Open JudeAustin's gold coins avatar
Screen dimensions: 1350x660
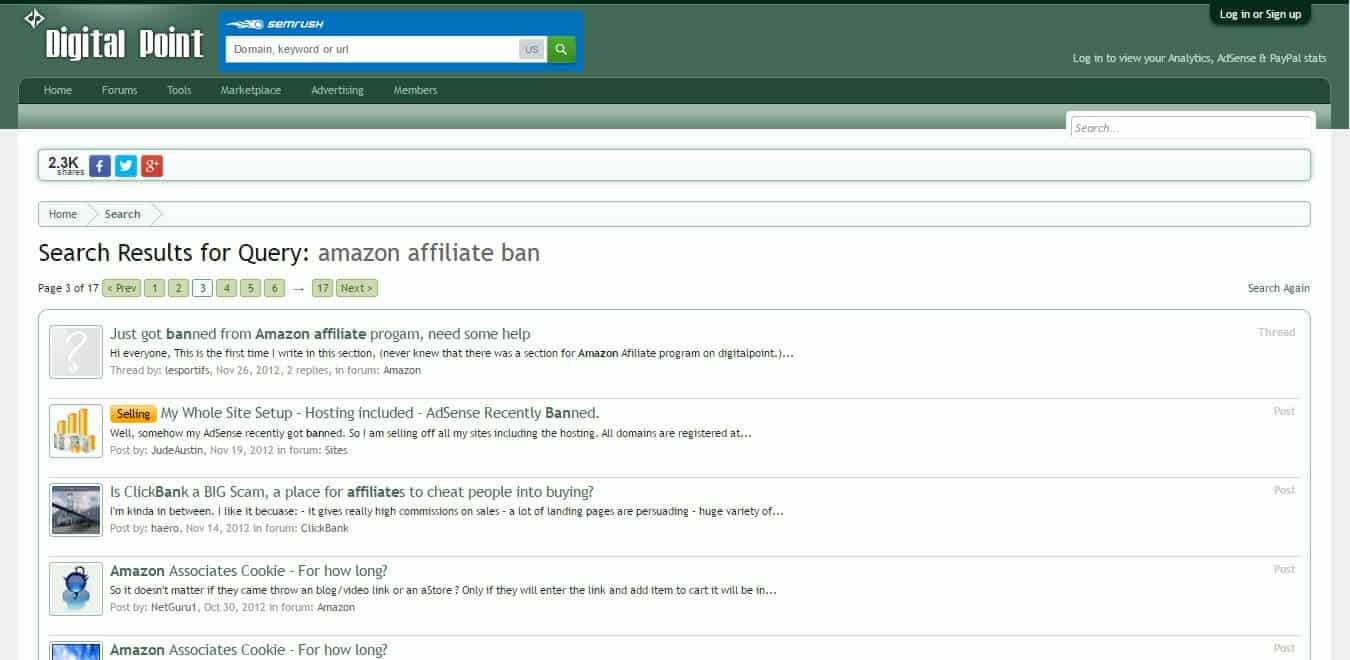click(76, 431)
